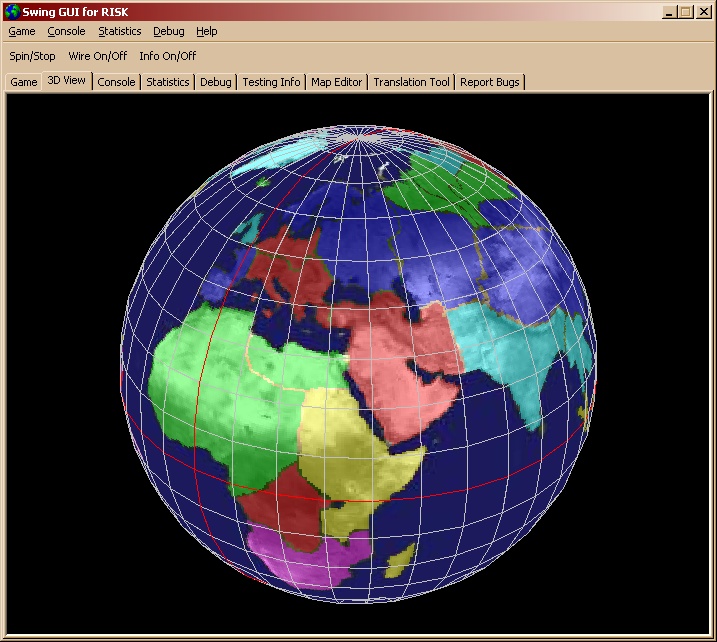Image resolution: width=717 pixels, height=642 pixels.
Task: Open the Testing Info tab
Action: pyautogui.click(x=271, y=82)
